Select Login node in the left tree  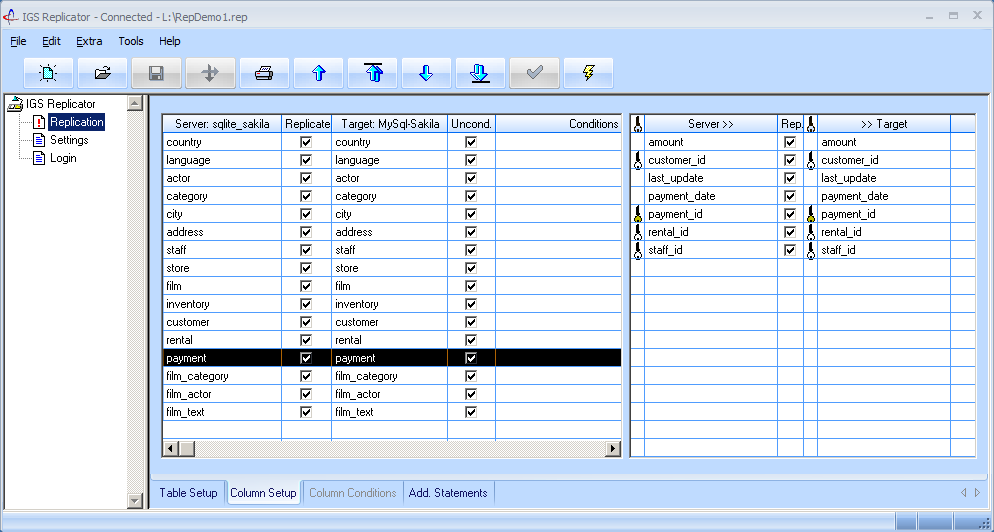click(x=63, y=158)
